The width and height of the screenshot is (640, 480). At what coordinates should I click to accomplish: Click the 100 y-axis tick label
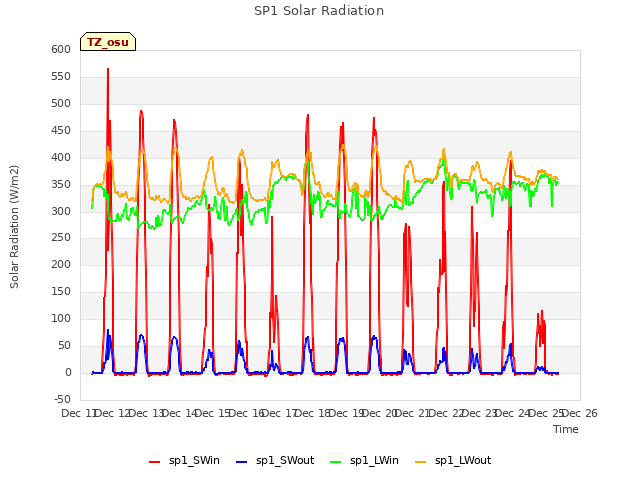click(x=61, y=318)
